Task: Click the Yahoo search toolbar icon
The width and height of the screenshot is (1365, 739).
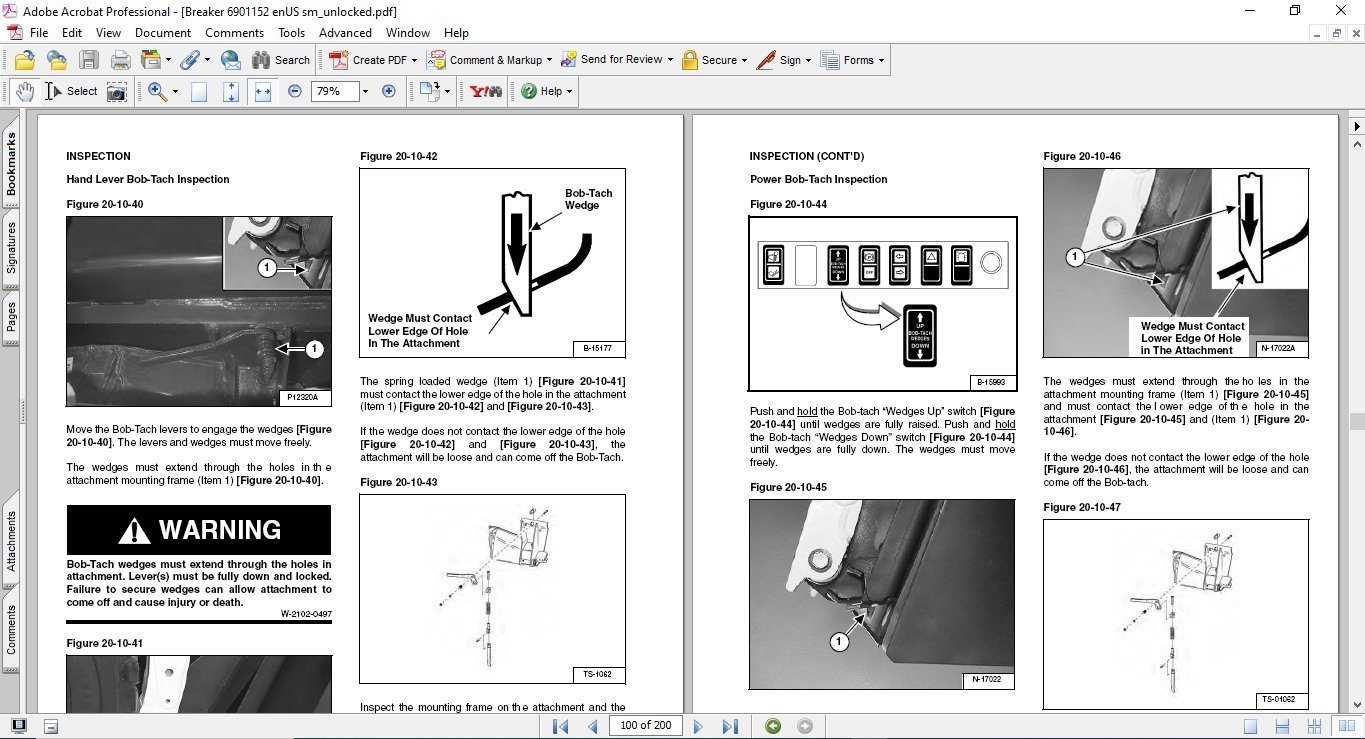Action: point(486,91)
